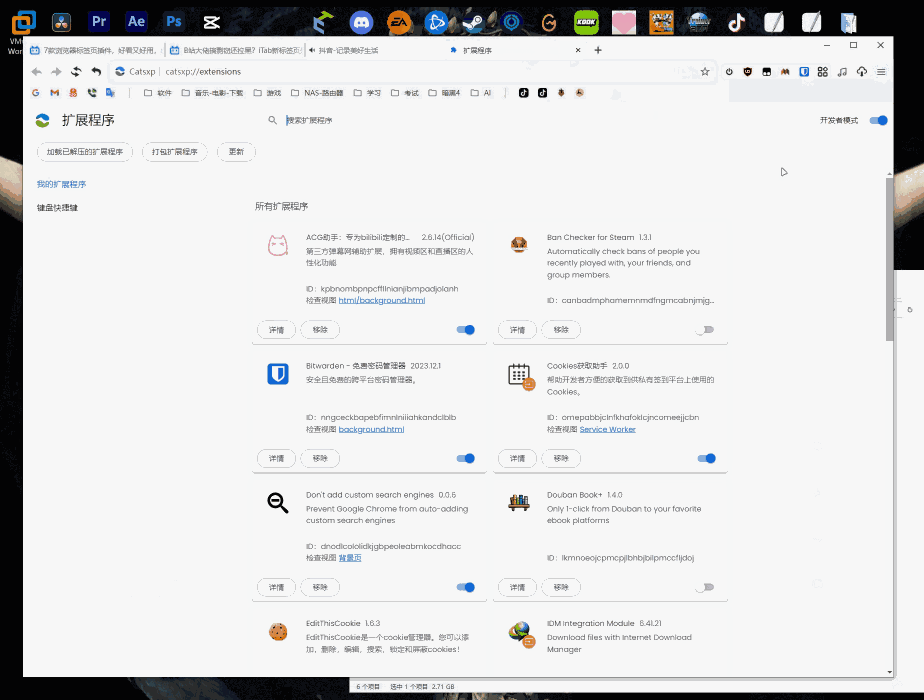The height and width of the screenshot is (700, 924).
Task: Open the 游戏 bookmarks folder
Action: tap(267, 93)
